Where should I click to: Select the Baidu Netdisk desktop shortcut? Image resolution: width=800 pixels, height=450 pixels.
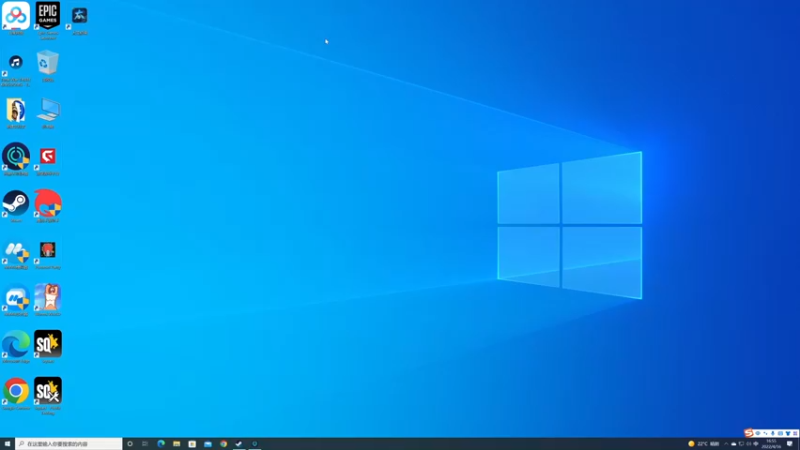(x=16, y=18)
